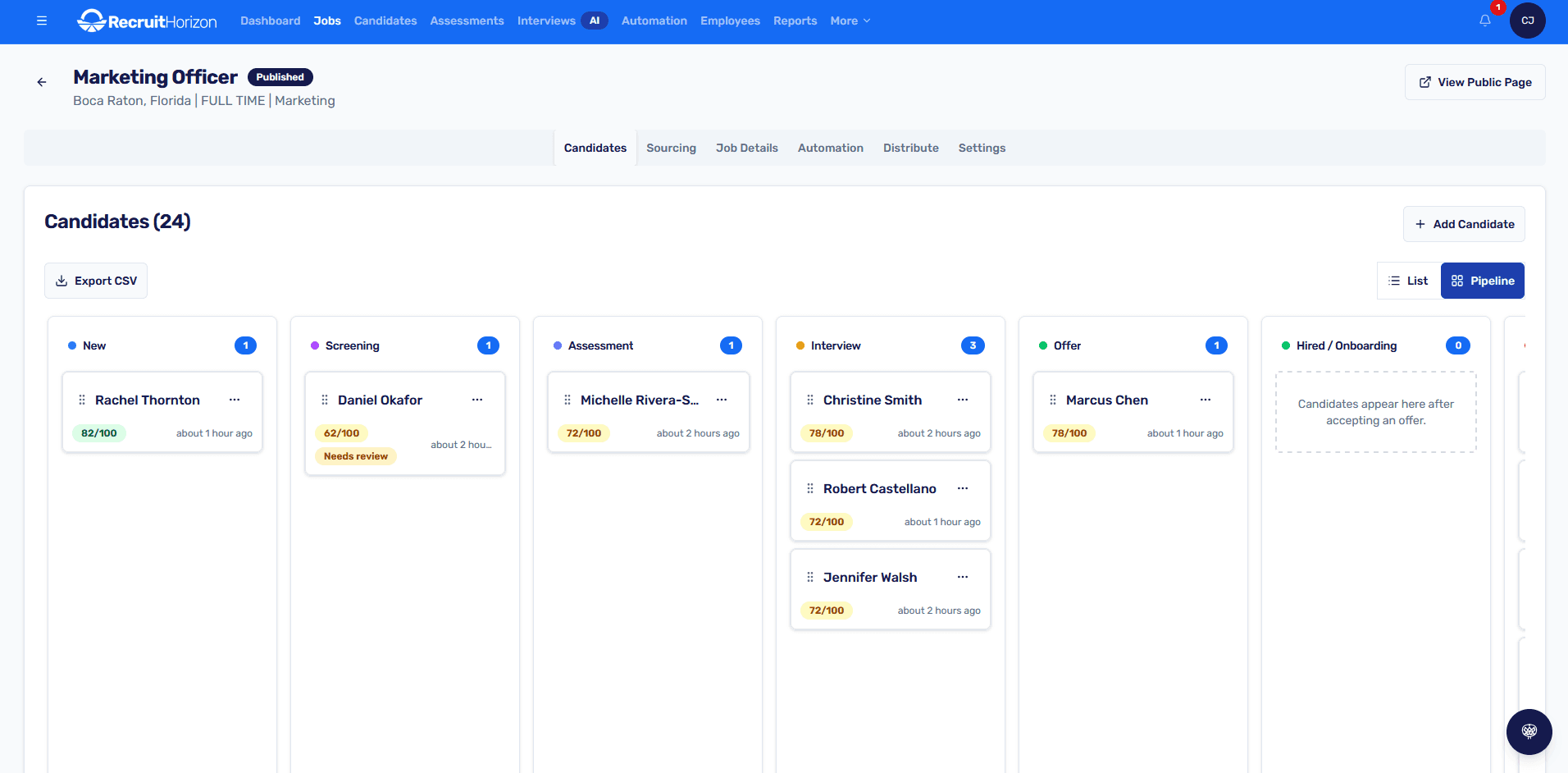
Task: Click Export CSV
Action: coord(95,280)
